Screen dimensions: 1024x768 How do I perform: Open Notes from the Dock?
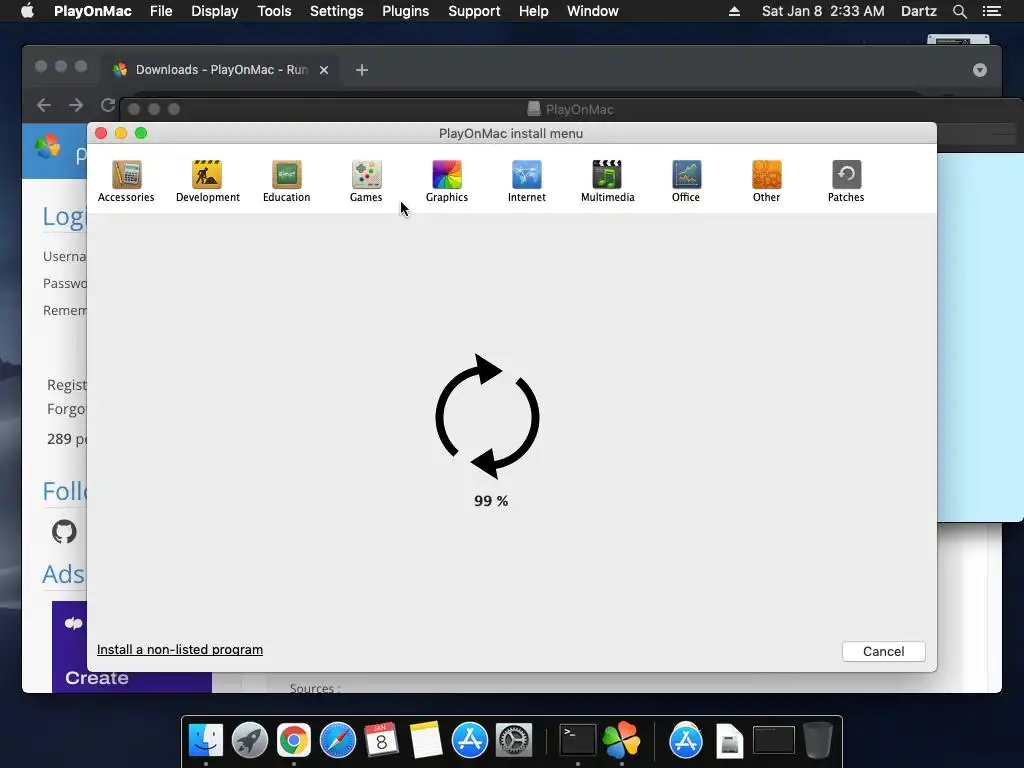[x=426, y=741]
